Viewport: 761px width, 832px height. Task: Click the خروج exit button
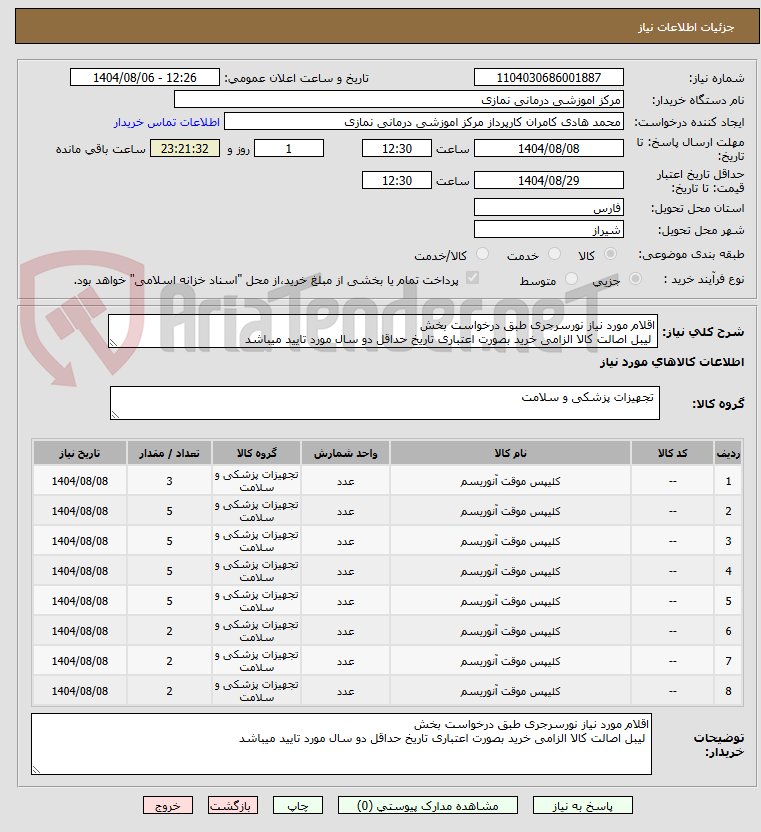click(x=168, y=805)
